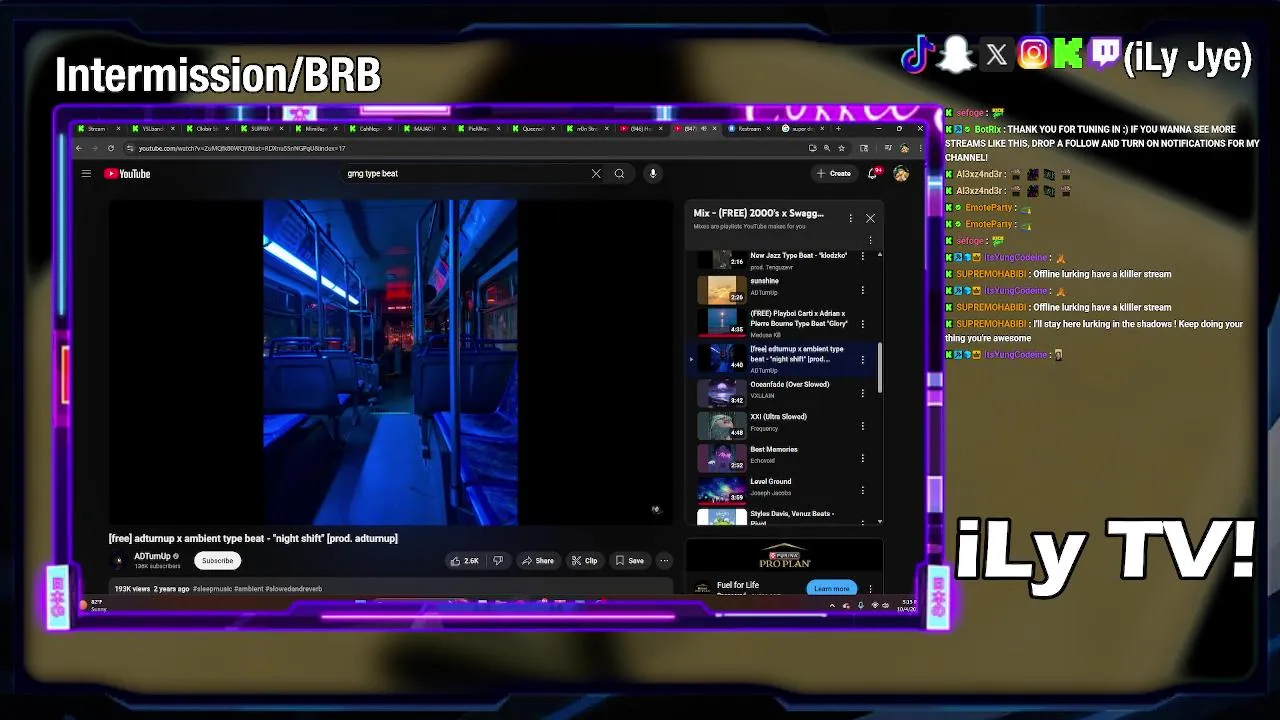Open options for 'sunshine' playlist item
This screenshot has height=720, width=1280.
tap(863, 291)
